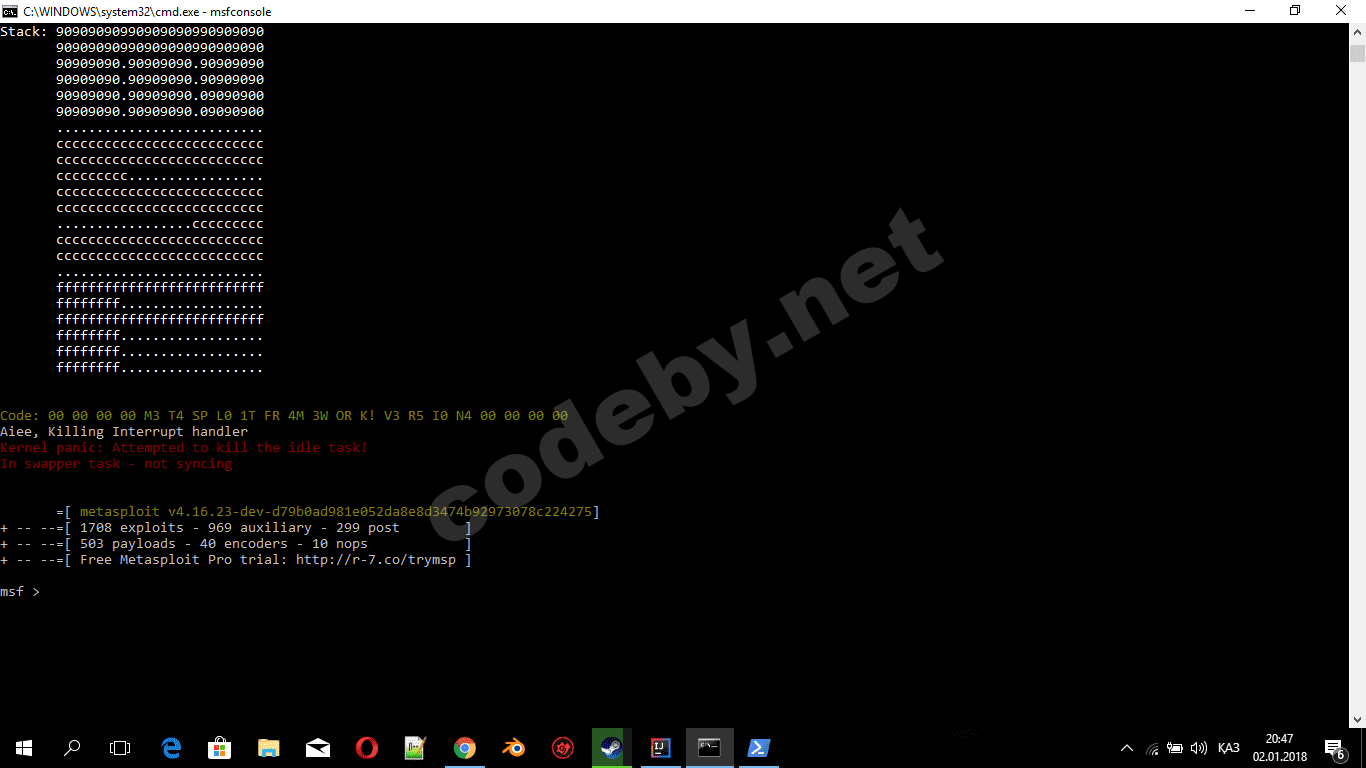The image size is (1366, 768).
Task: Switch to Blender on the taskbar
Action: [x=513, y=748]
